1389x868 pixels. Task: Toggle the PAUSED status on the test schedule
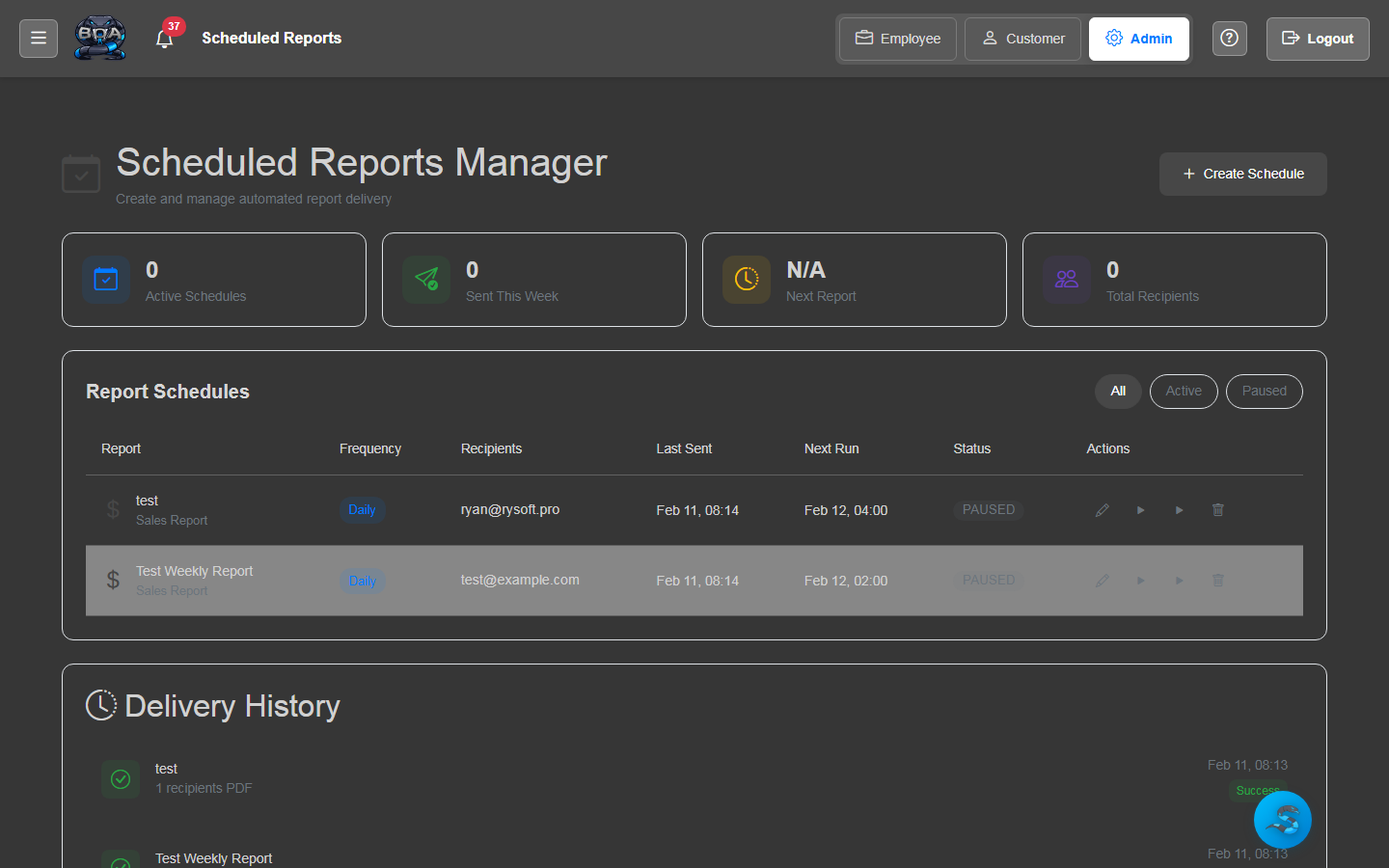[988, 509]
